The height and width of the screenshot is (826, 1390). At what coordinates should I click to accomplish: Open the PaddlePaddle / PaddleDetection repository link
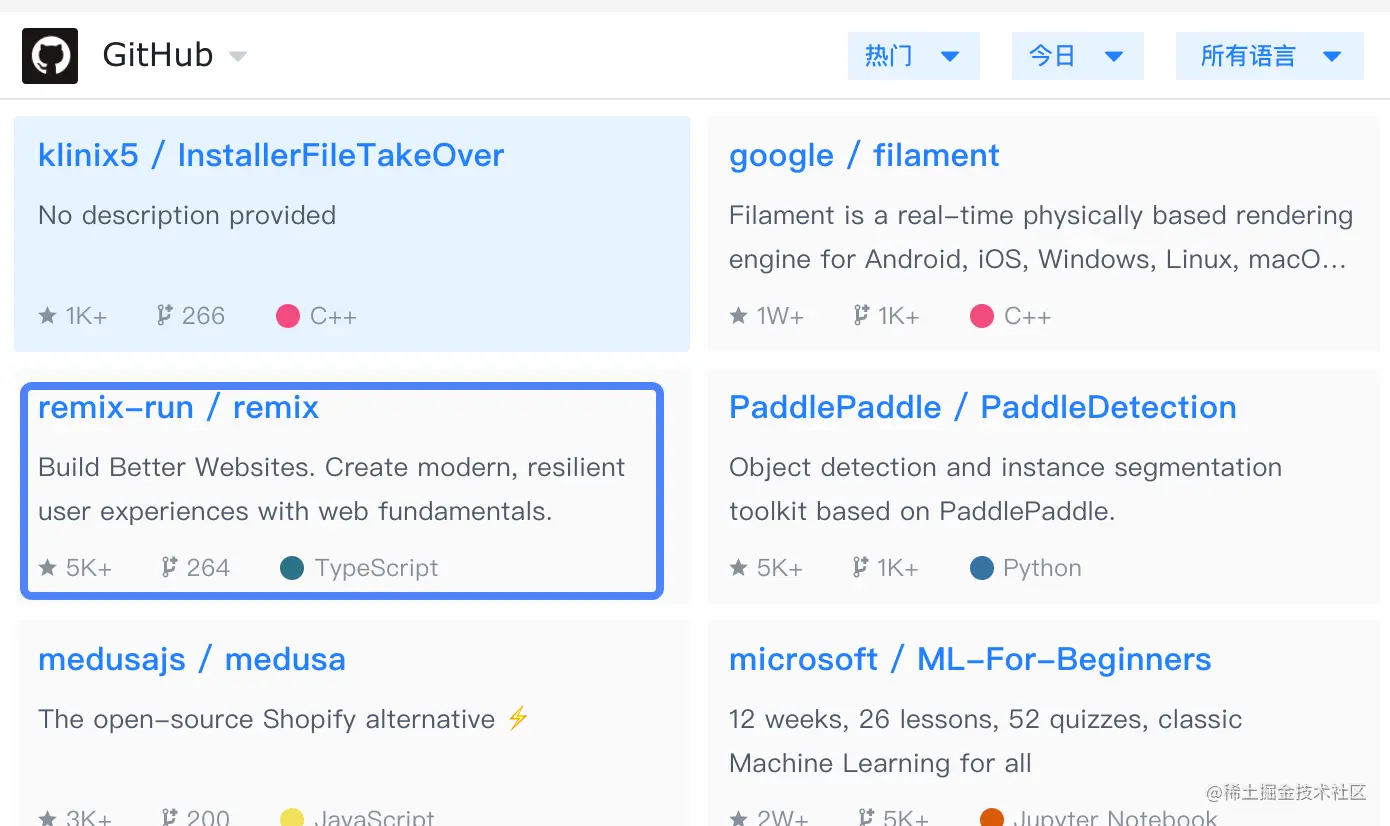tap(983, 407)
